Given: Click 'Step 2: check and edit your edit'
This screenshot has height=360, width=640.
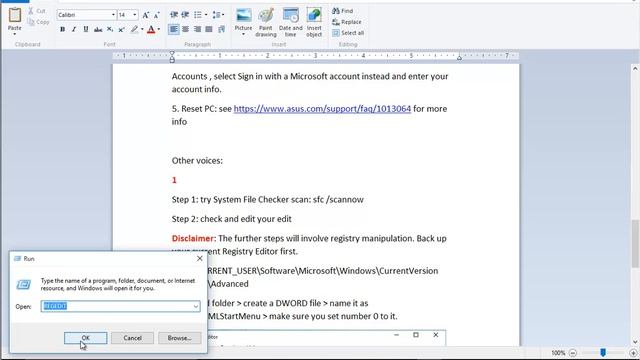Looking at the screenshot, I should 231,219.
